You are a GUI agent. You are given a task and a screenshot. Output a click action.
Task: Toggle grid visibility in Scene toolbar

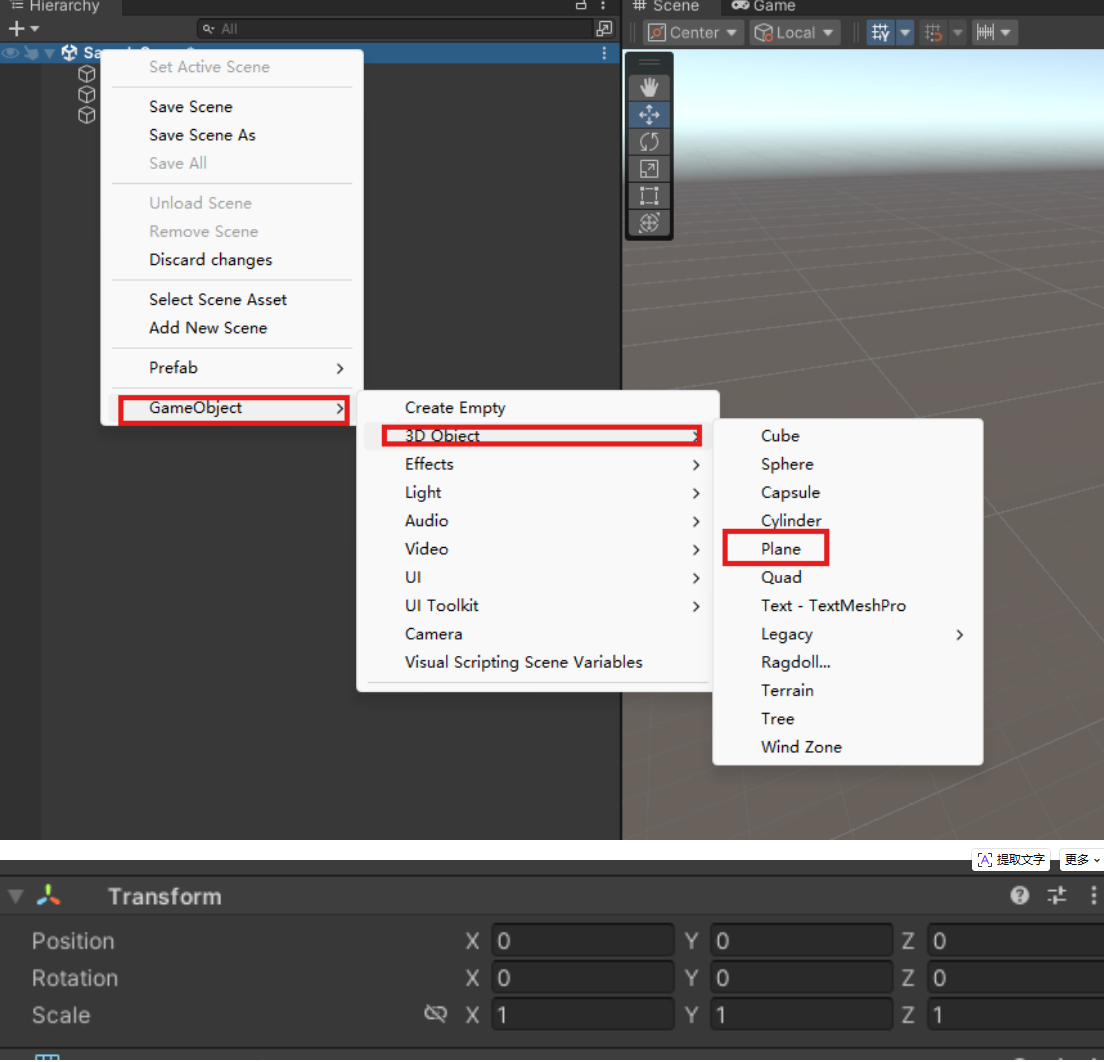tap(880, 33)
